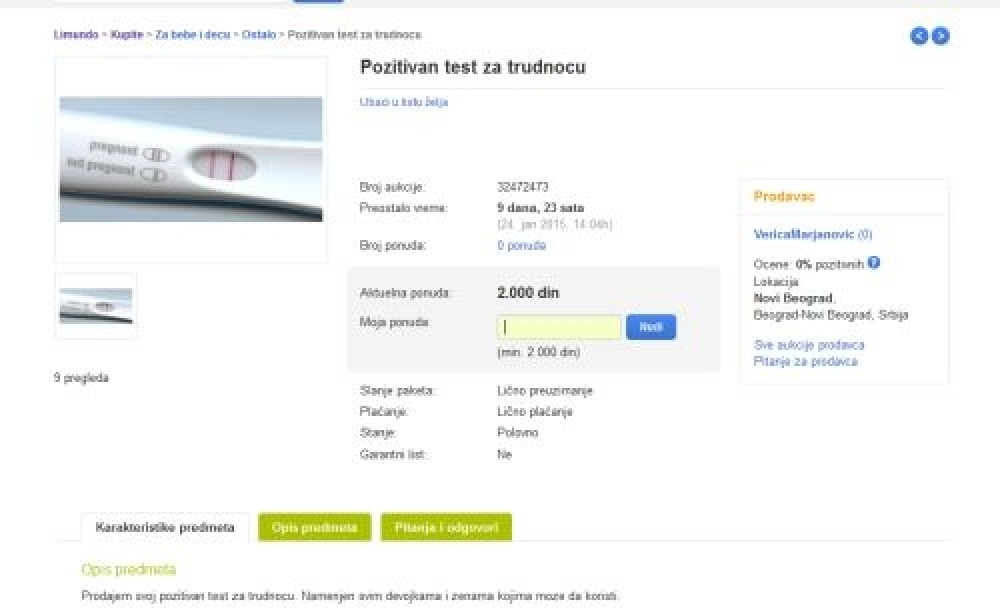This screenshot has height=612, width=1000.
Task: Go to the Ostalo category breadcrumb
Action: pyautogui.click(x=259, y=35)
